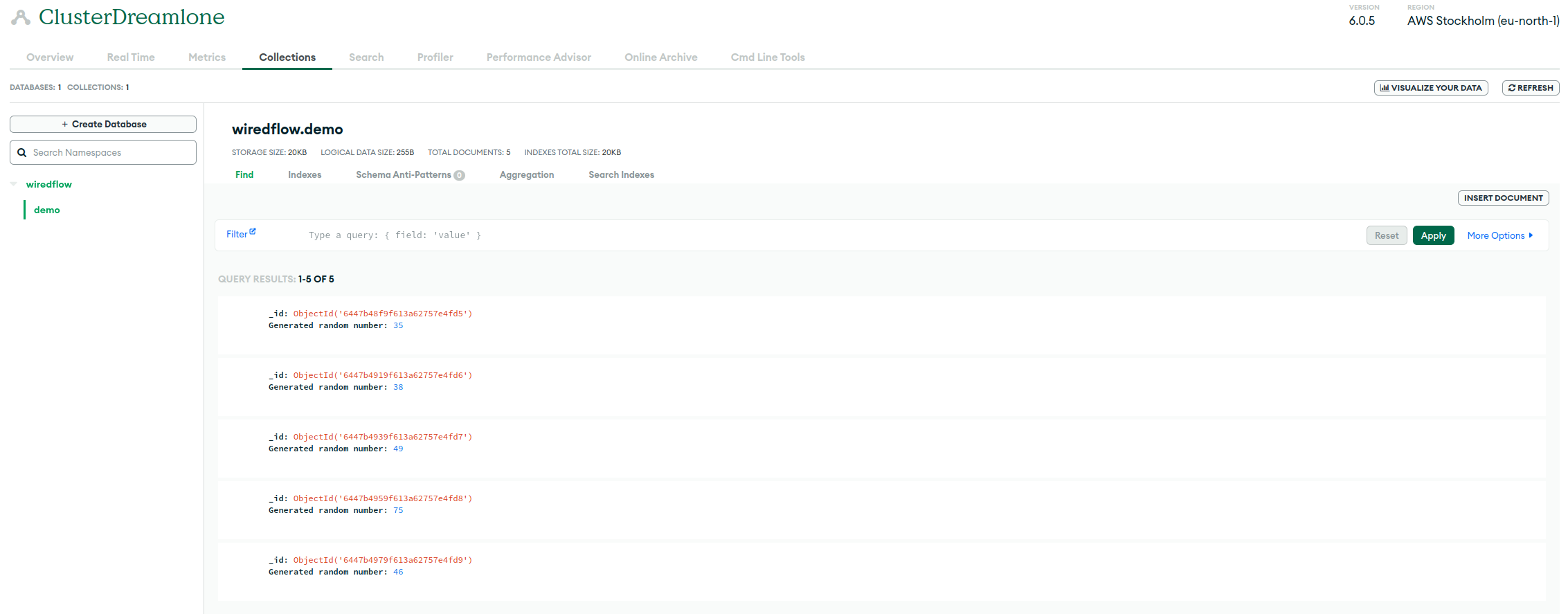Click ObjectId ending in 4fd7

click(x=382, y=437)
